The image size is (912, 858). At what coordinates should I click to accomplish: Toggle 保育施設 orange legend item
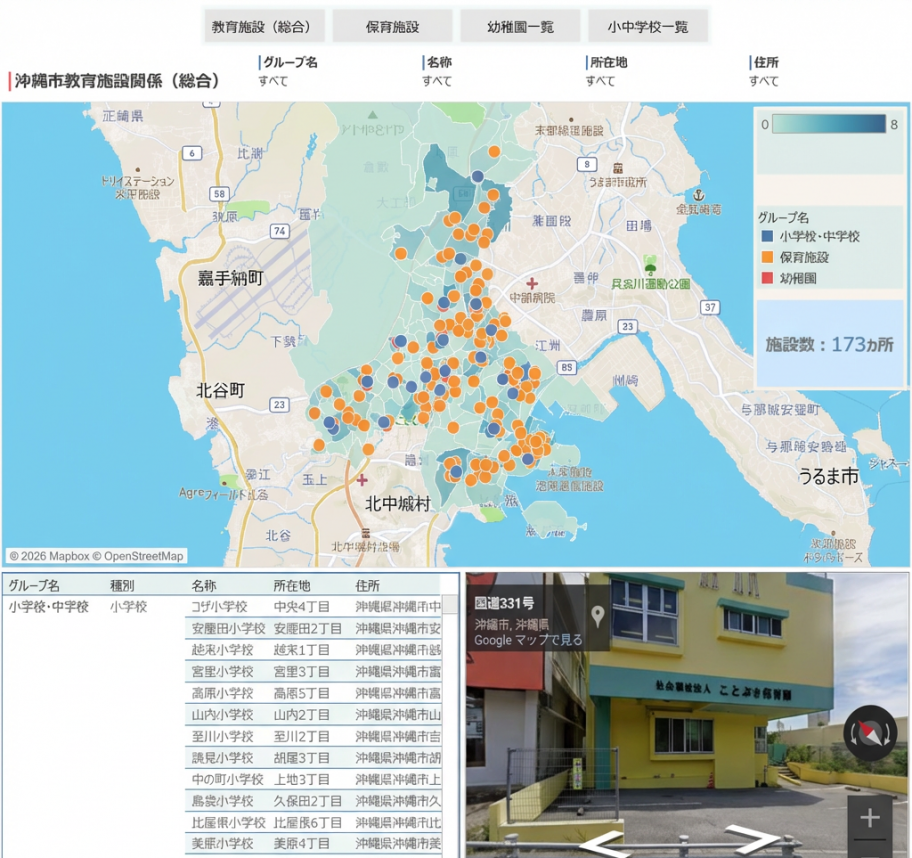point(766,258)
